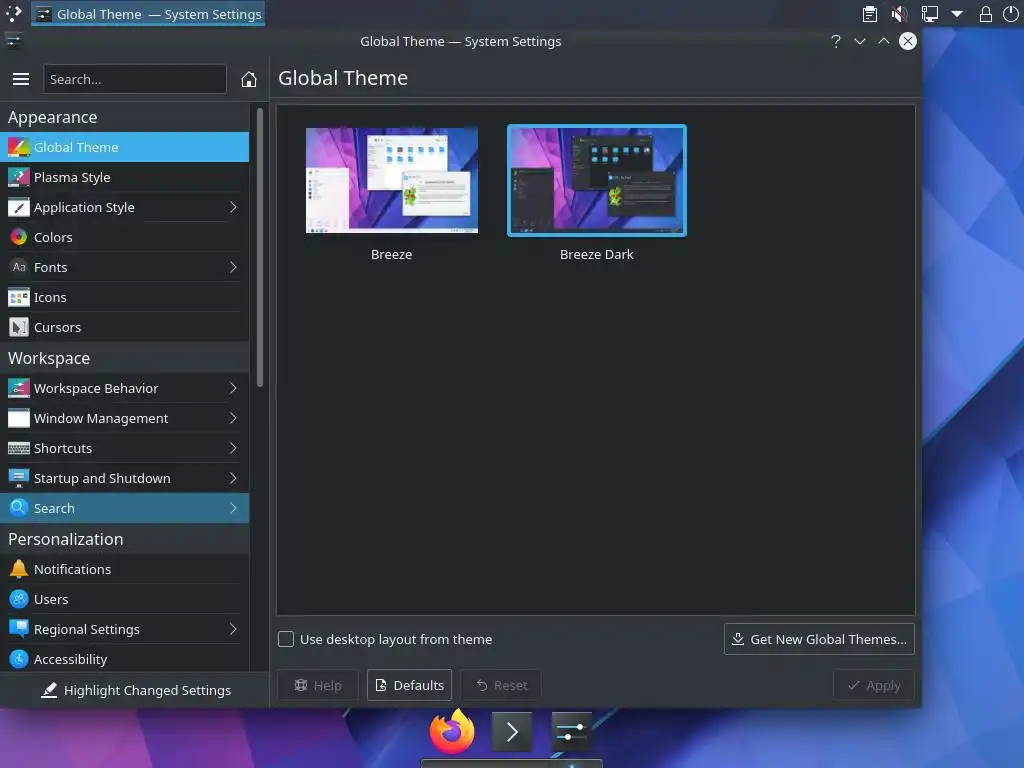The height and width of the screenshot is (768, 1024).
Task: Click Get New Global Themes button
Action: point(819,639)
